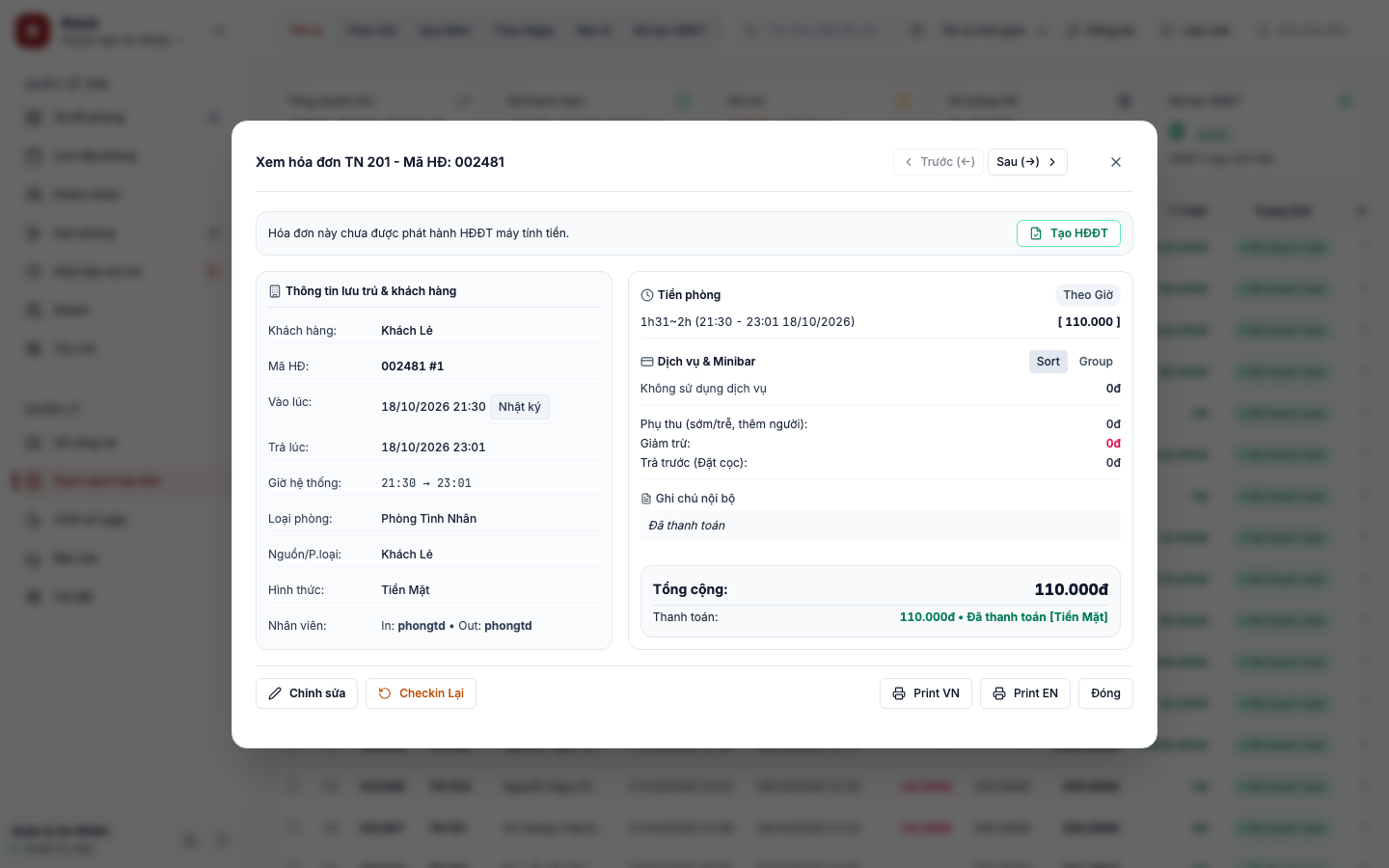Click invoice code 002481 #1
This screenshot has height=868, width=1389.
coord(413,366)
